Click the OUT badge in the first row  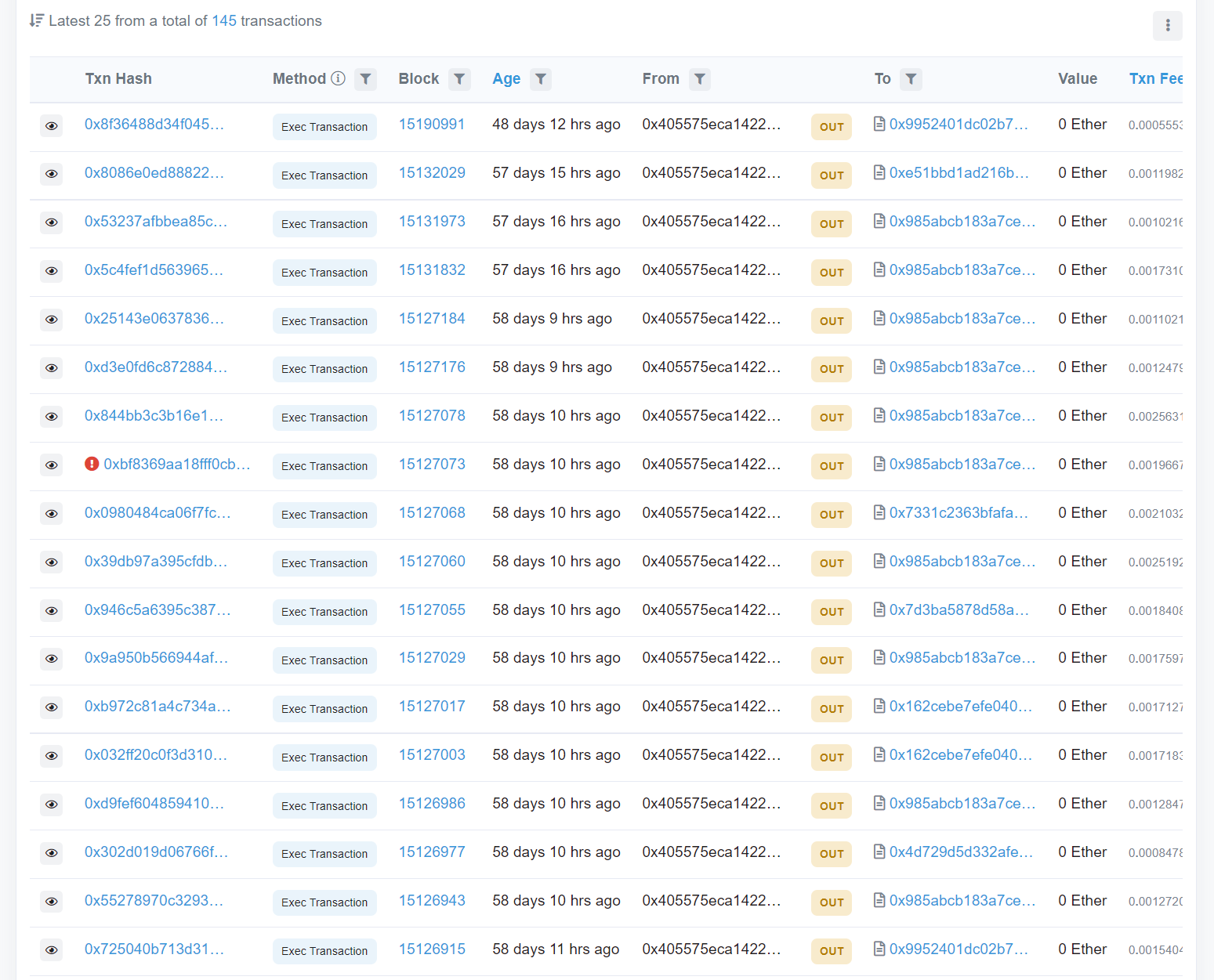[831, 126]
